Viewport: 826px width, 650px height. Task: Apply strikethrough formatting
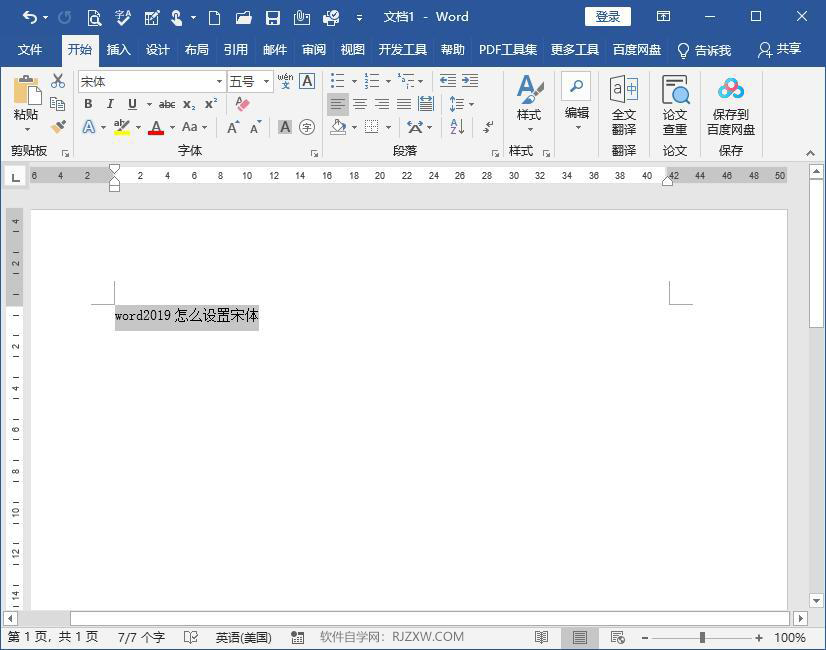[167, 104]
